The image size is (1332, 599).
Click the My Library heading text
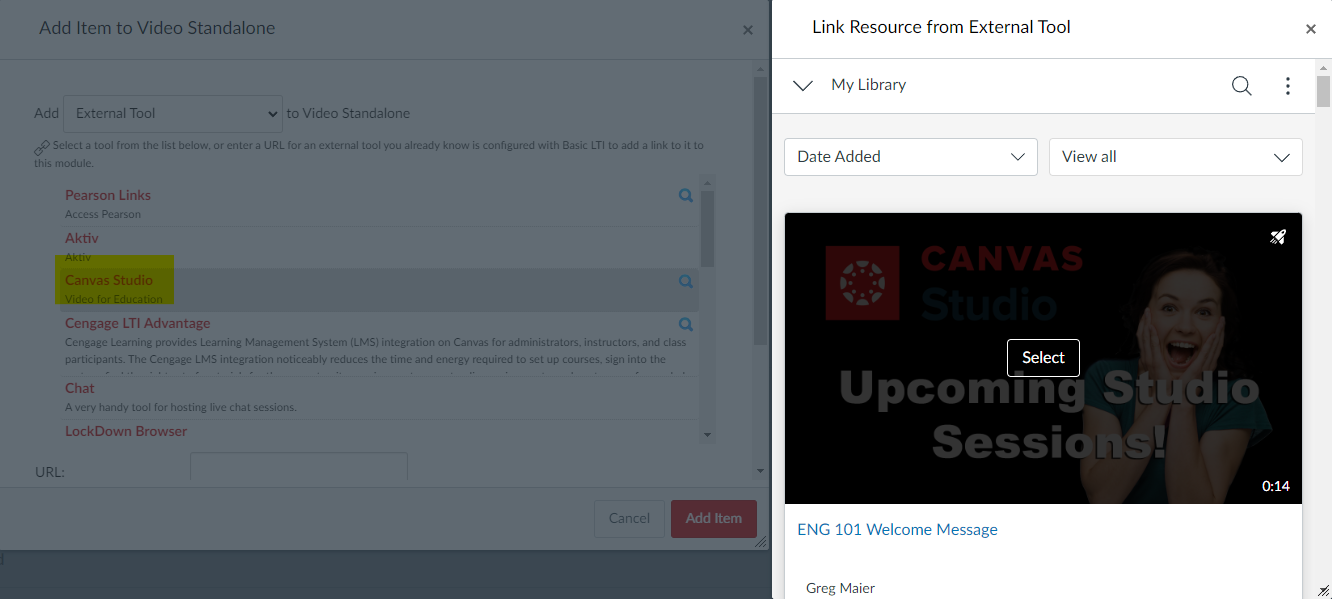(869, 85)
